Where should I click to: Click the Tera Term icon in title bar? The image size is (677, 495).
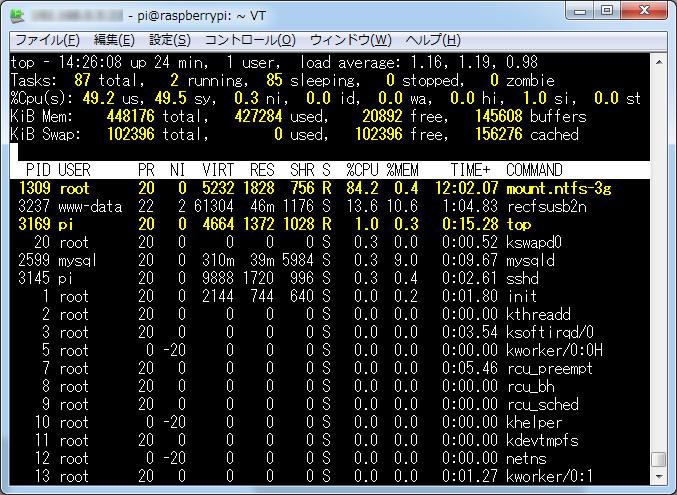[17, 16]
